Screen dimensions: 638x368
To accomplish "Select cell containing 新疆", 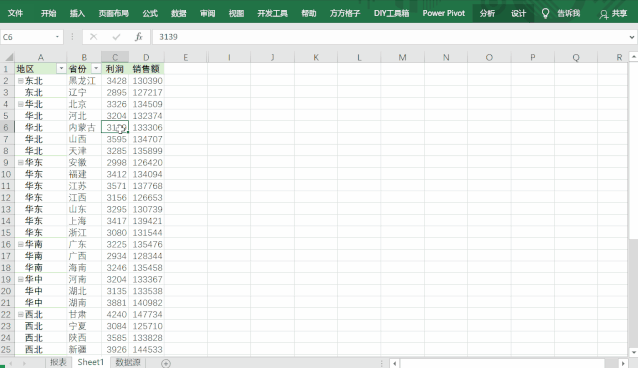I will click(84, 349).
